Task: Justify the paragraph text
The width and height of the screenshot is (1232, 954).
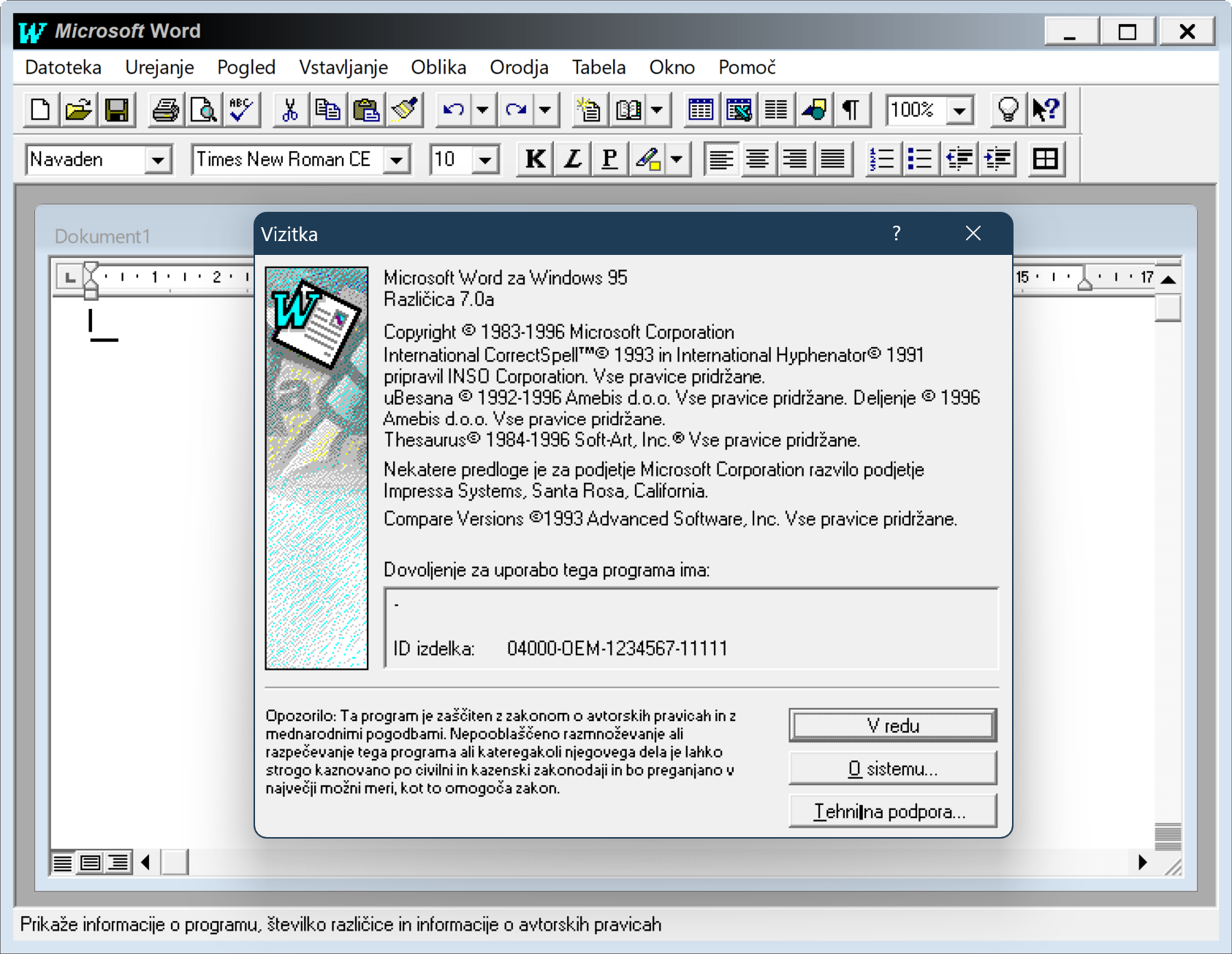Action: (x=833, y=159)
